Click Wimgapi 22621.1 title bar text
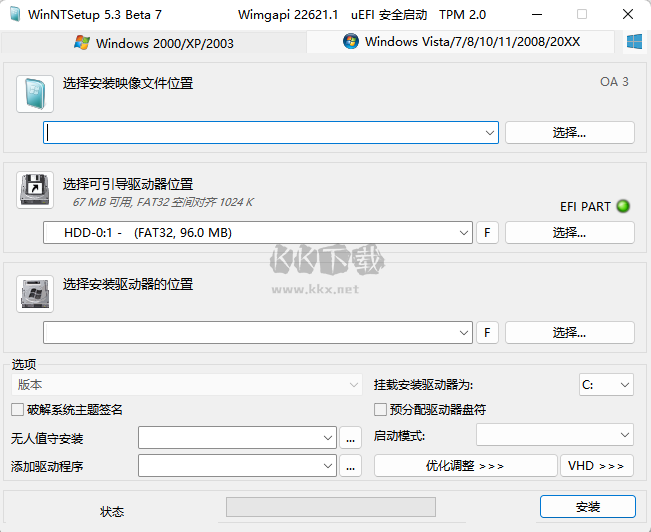Screen dimensions: 651x532 [288, 15]
